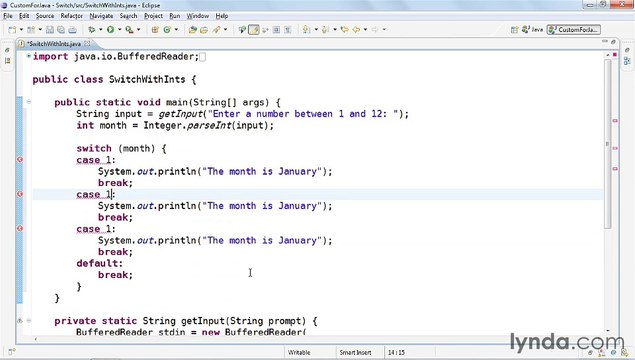Open the Source menu
Screen dimensions: 635x360
tap(45, 16)
